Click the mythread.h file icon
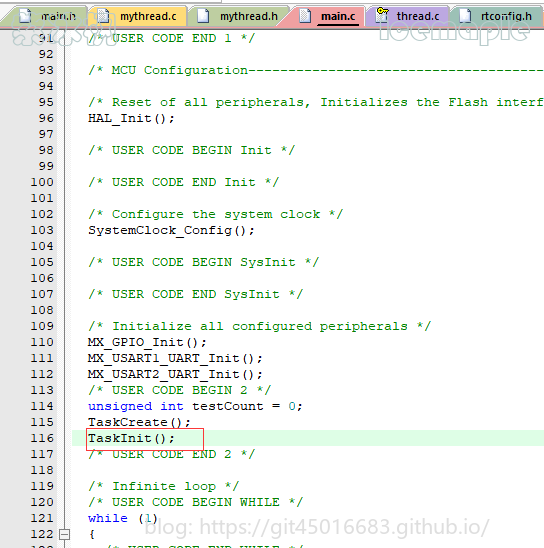 (203, 16)
